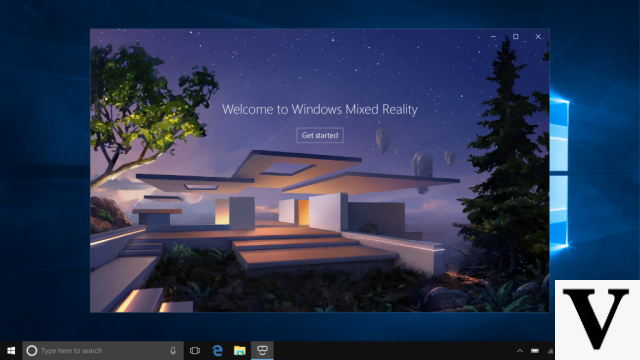Check the battery status tray icon
640x360 pixels.
[x=535, y=351]
